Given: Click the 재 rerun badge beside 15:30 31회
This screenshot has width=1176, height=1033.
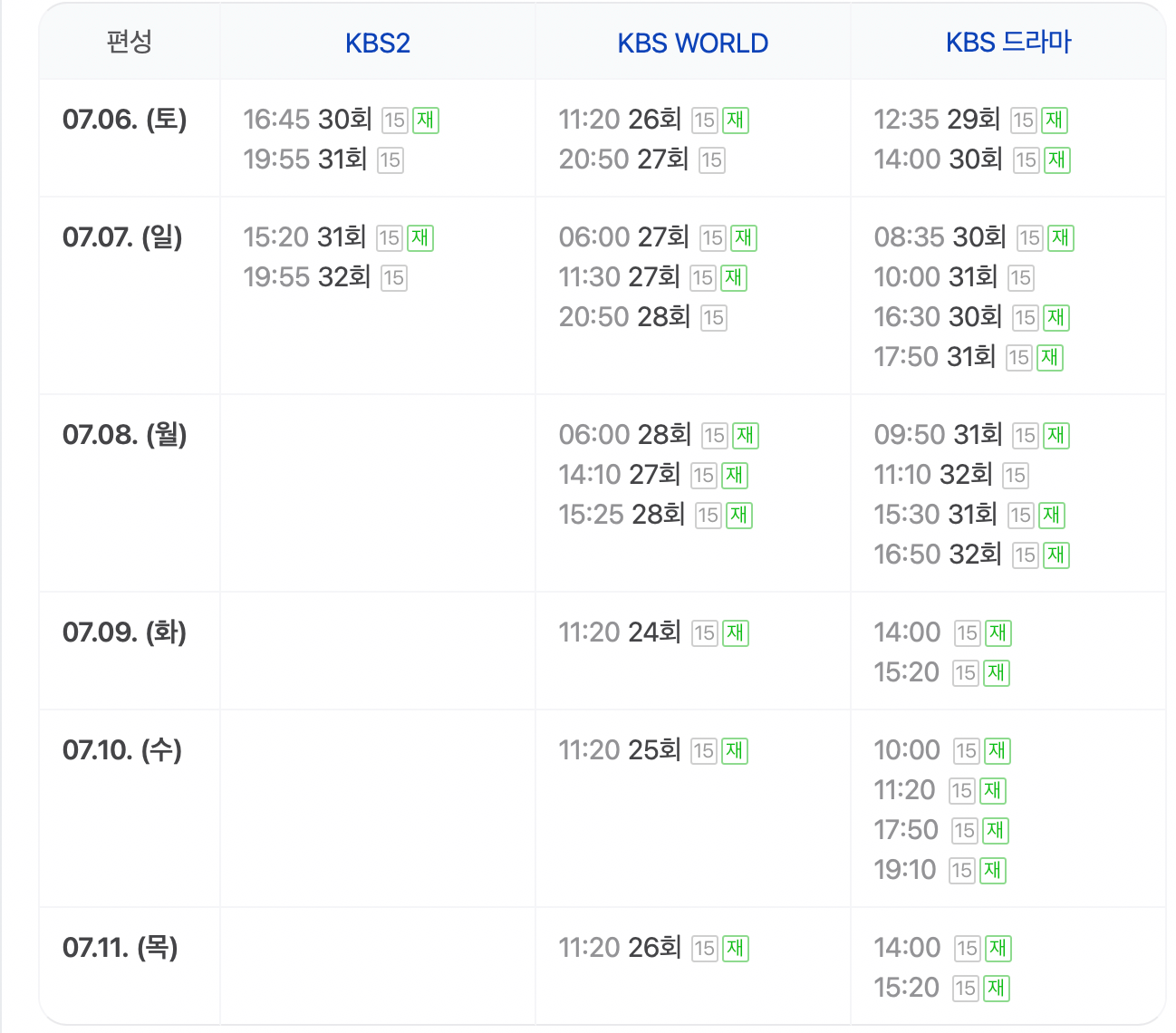Looking at the screenshot, I should (x=1052, y=516).
